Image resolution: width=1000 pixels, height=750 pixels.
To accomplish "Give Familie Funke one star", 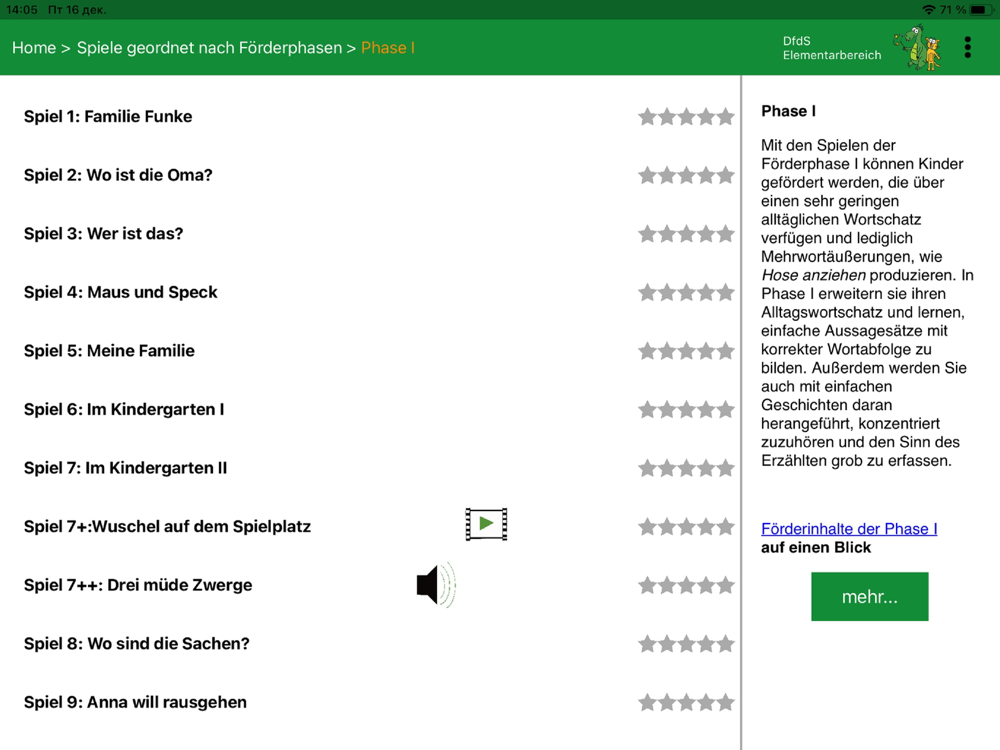I will tap(647, 117).
